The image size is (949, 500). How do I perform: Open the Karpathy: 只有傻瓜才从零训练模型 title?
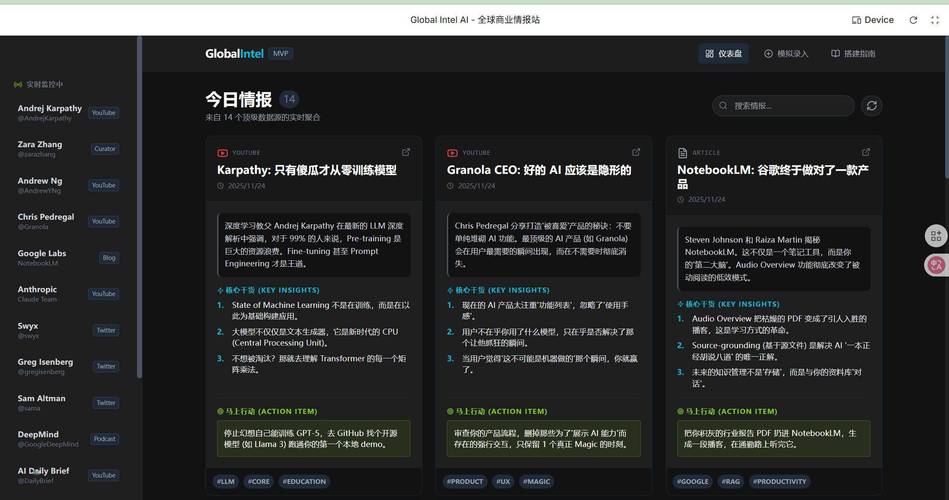point(307,170)
